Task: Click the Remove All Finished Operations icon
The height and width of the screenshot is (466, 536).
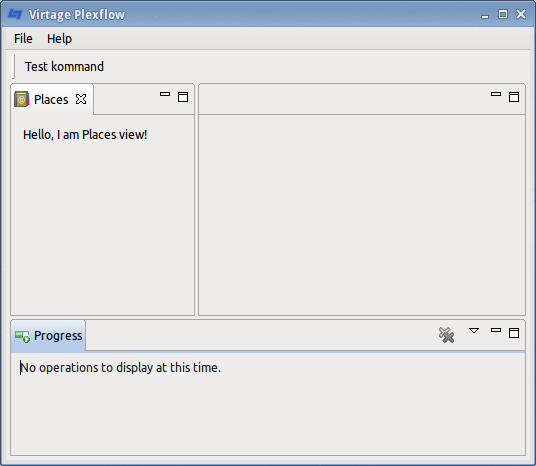Action: point(446,335)
